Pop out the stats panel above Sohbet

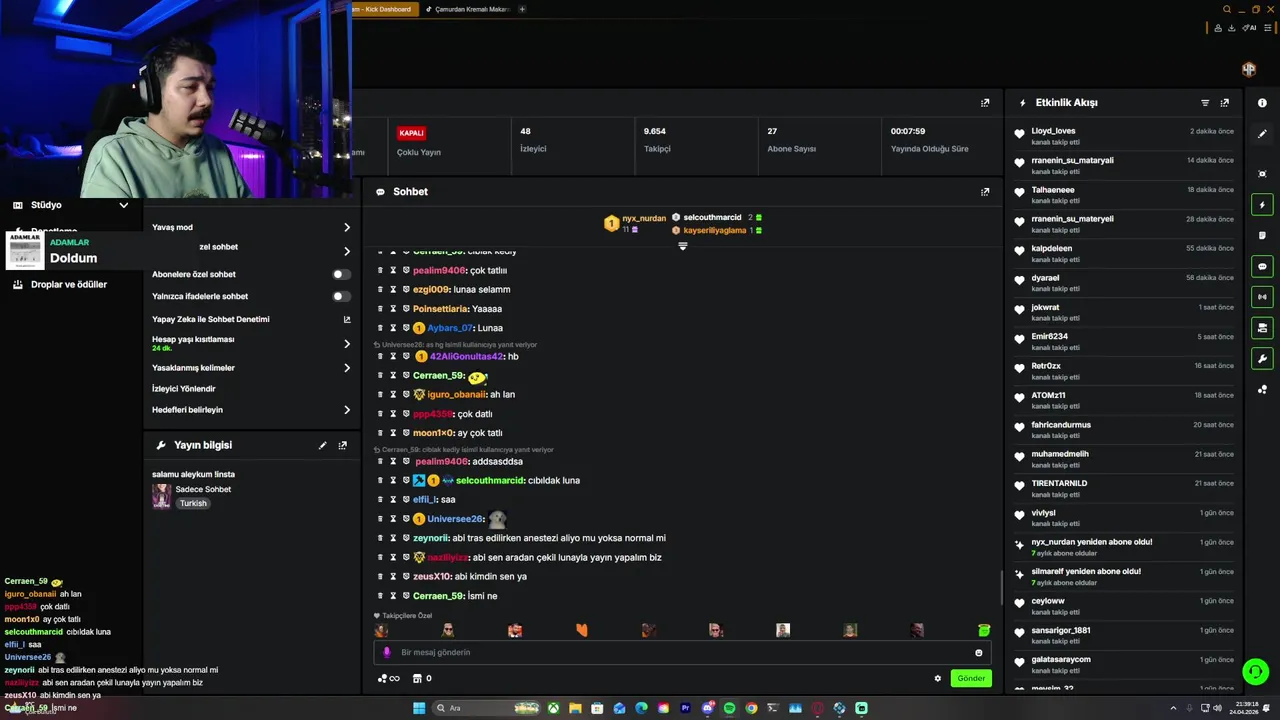tap(985, 103)
